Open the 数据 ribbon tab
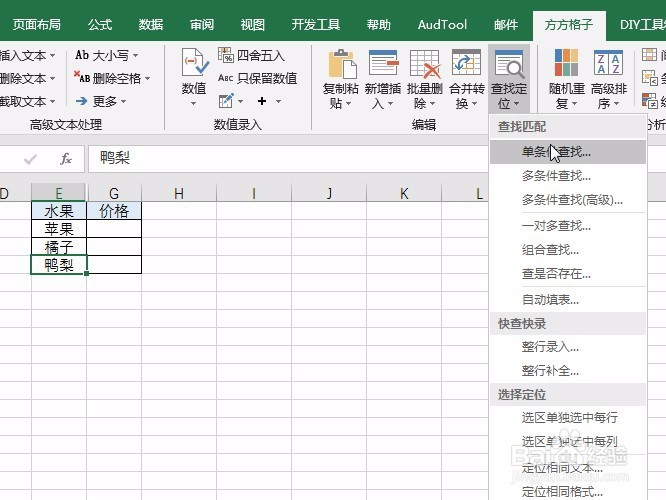 [150, 25]
